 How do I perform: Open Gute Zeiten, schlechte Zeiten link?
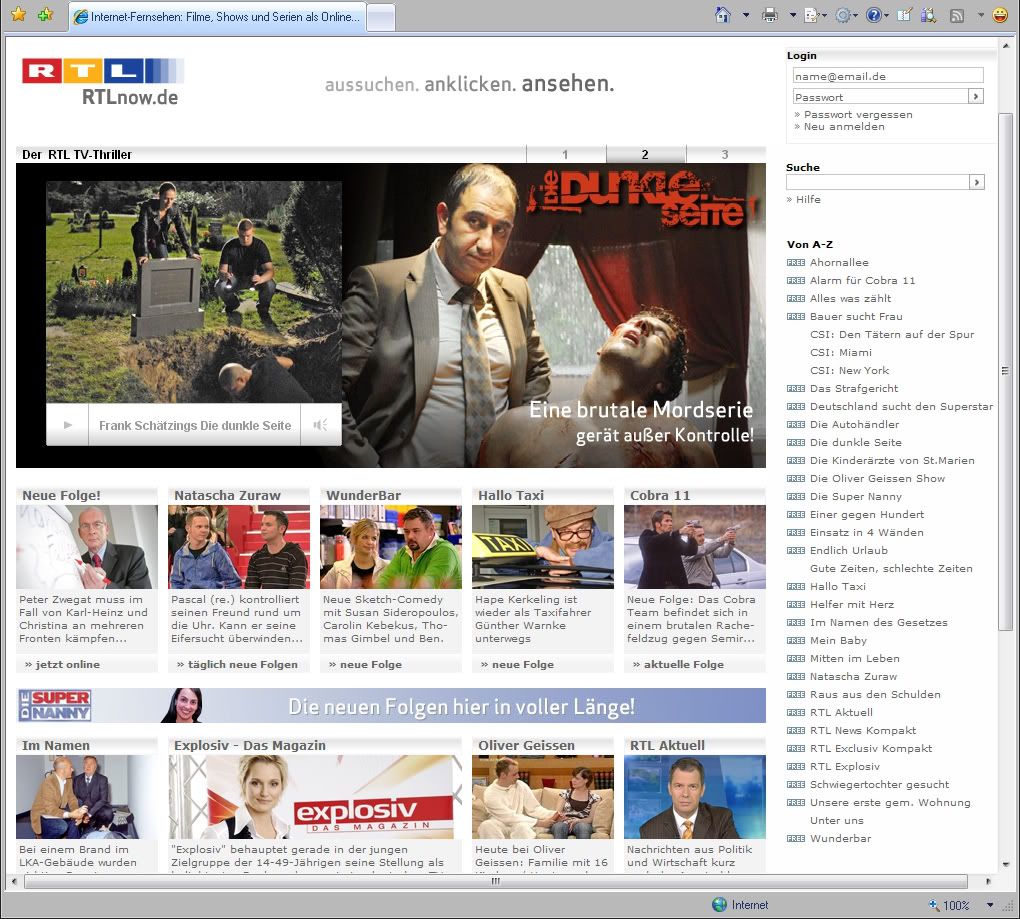click(891, 568)
